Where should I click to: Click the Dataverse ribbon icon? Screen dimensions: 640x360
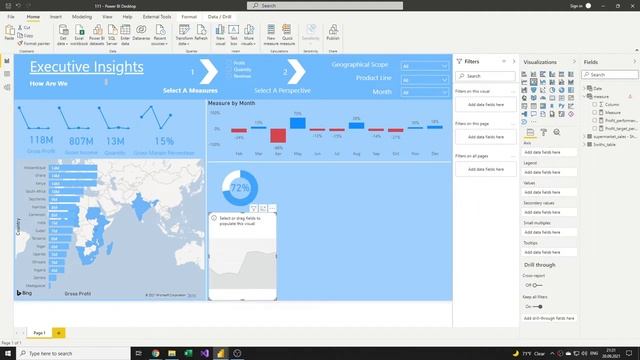141,33
